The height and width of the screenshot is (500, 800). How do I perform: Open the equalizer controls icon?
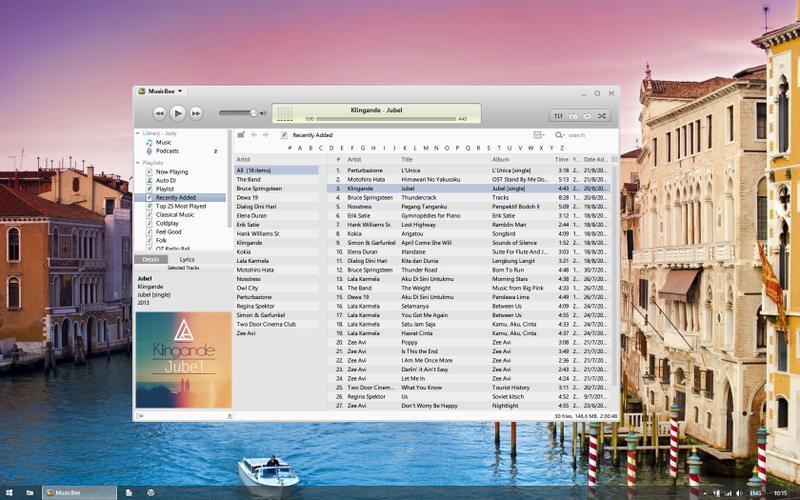click(x=559, y=116)
